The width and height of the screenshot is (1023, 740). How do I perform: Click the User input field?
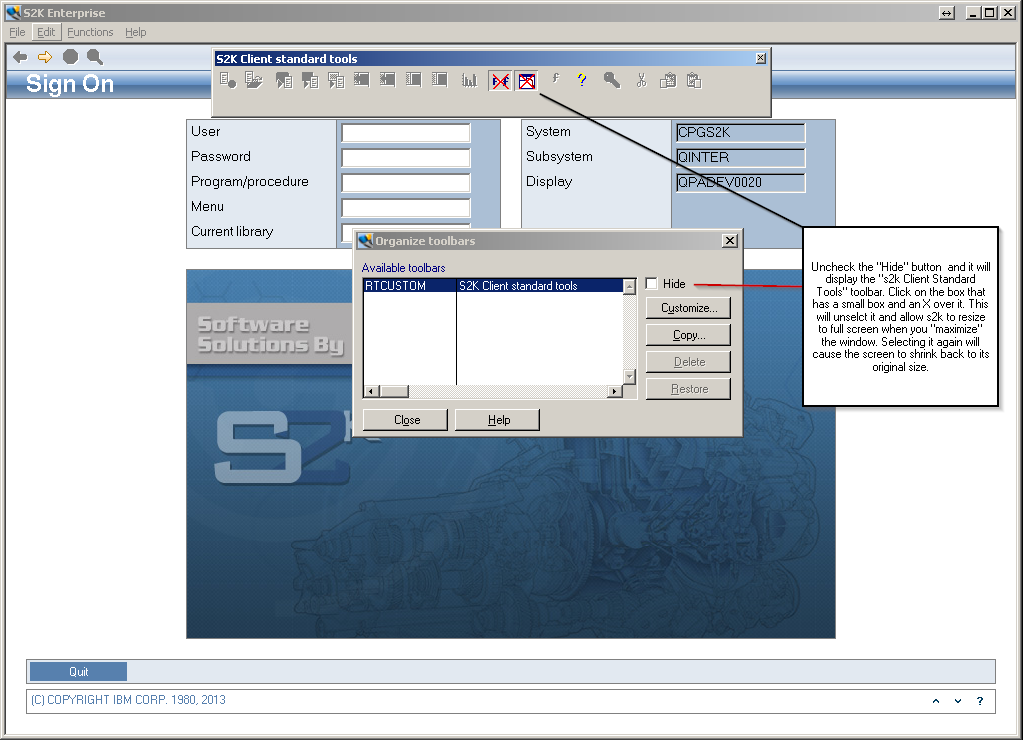(x=406, y=133)
